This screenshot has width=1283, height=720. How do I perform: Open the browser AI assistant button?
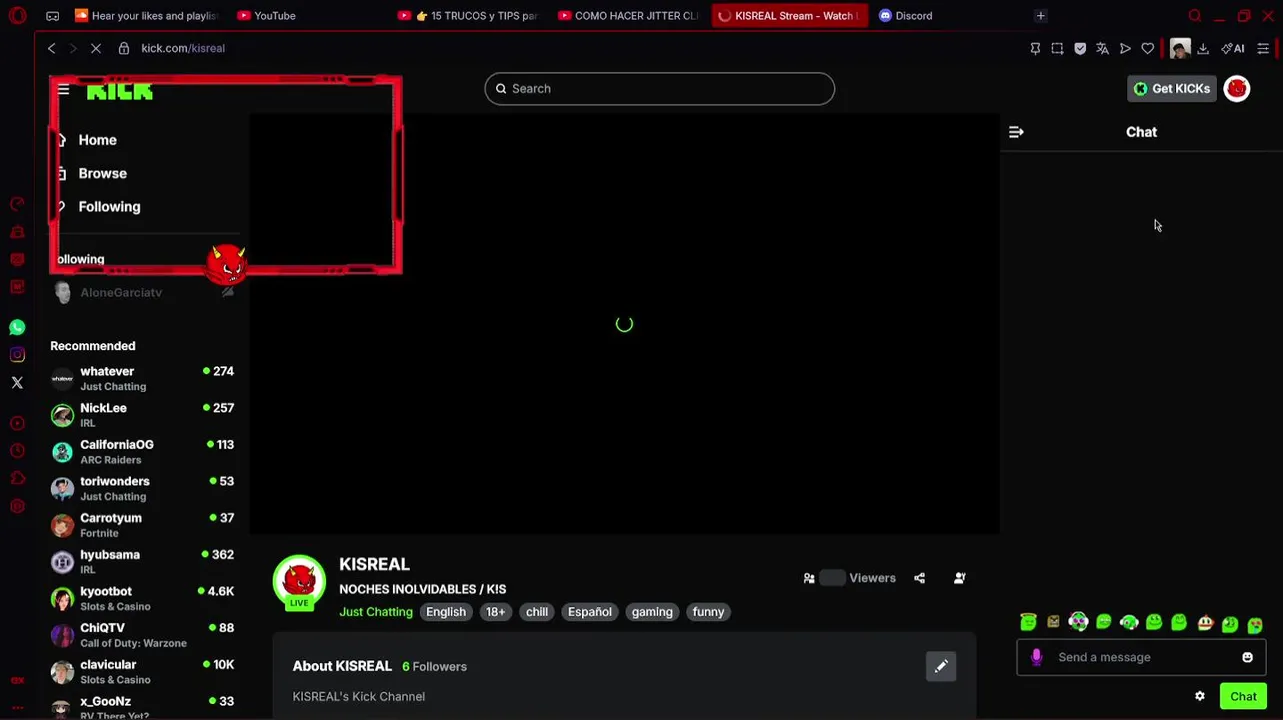click(1232, 48)
